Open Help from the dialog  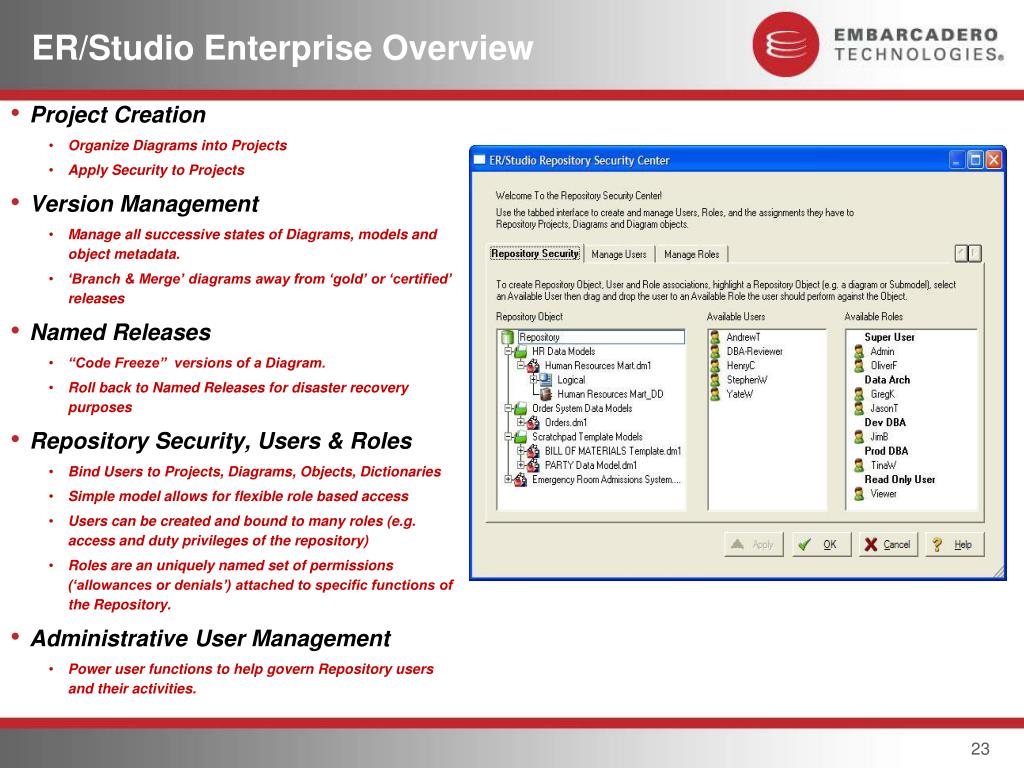[954, 544]
